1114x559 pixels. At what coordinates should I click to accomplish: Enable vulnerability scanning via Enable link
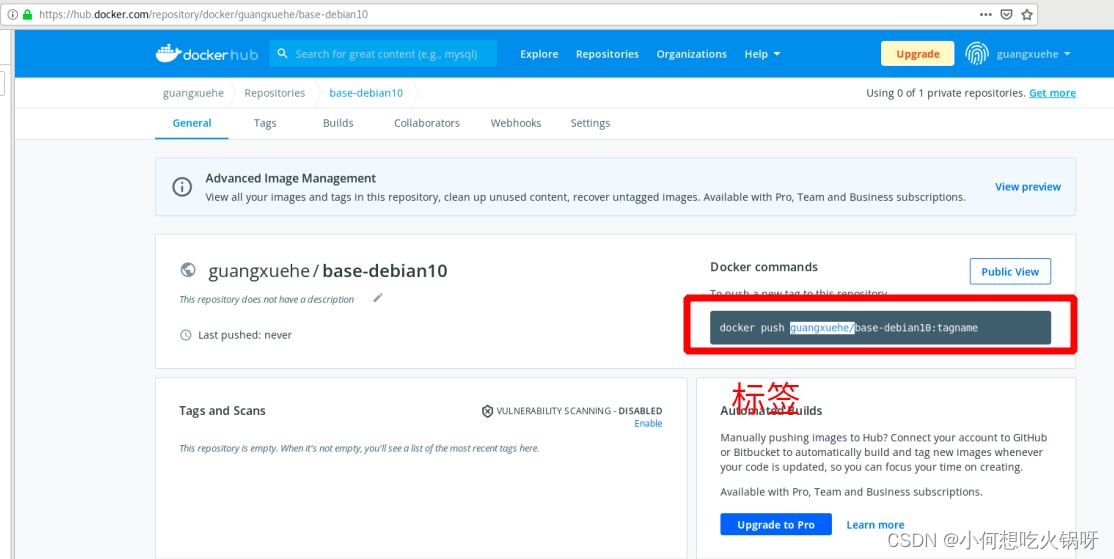[648, 423]
